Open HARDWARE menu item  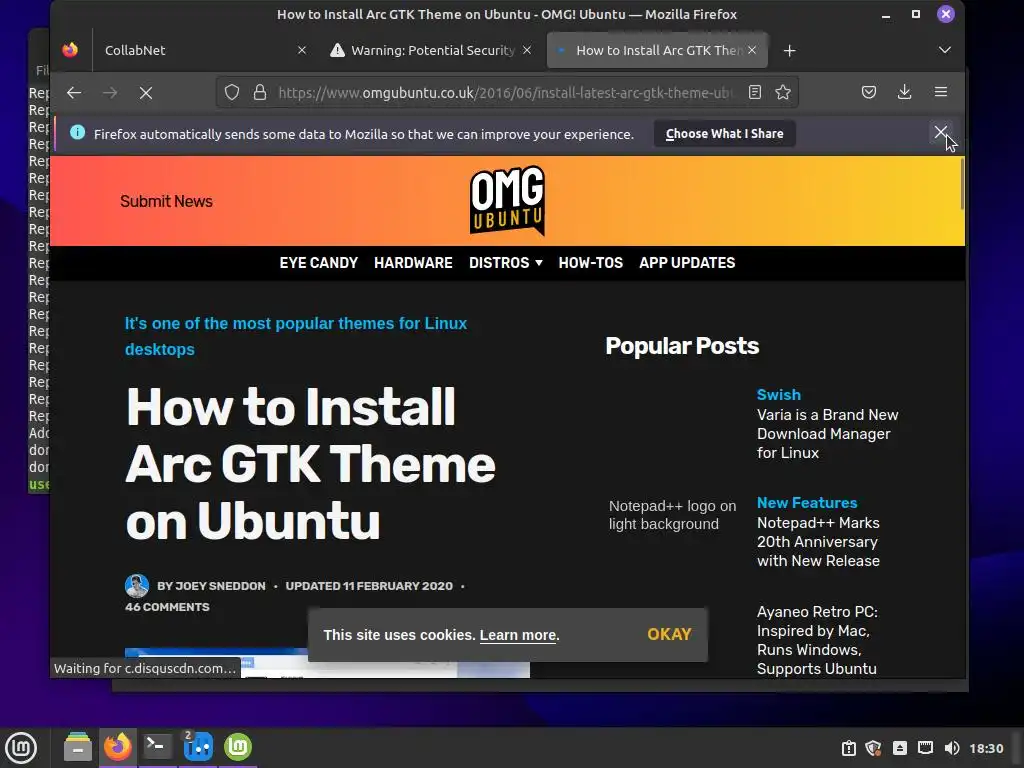click(x=413, y=263)
